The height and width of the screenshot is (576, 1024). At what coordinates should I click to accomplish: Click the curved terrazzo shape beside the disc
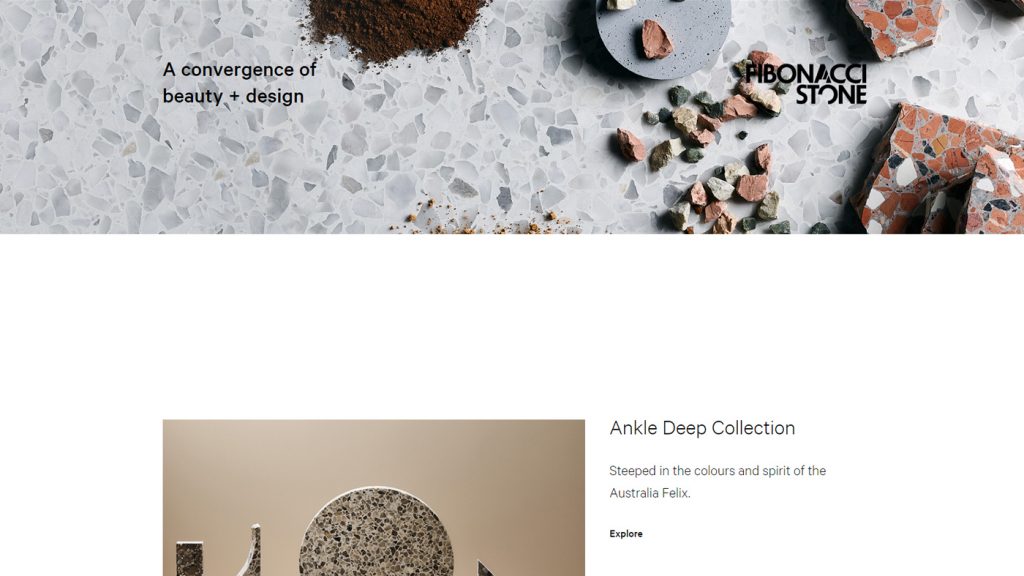[250, 552]
